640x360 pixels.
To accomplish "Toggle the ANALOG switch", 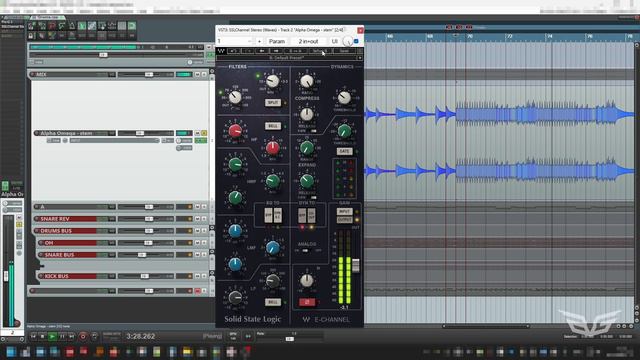I will [x=306, y=250].
